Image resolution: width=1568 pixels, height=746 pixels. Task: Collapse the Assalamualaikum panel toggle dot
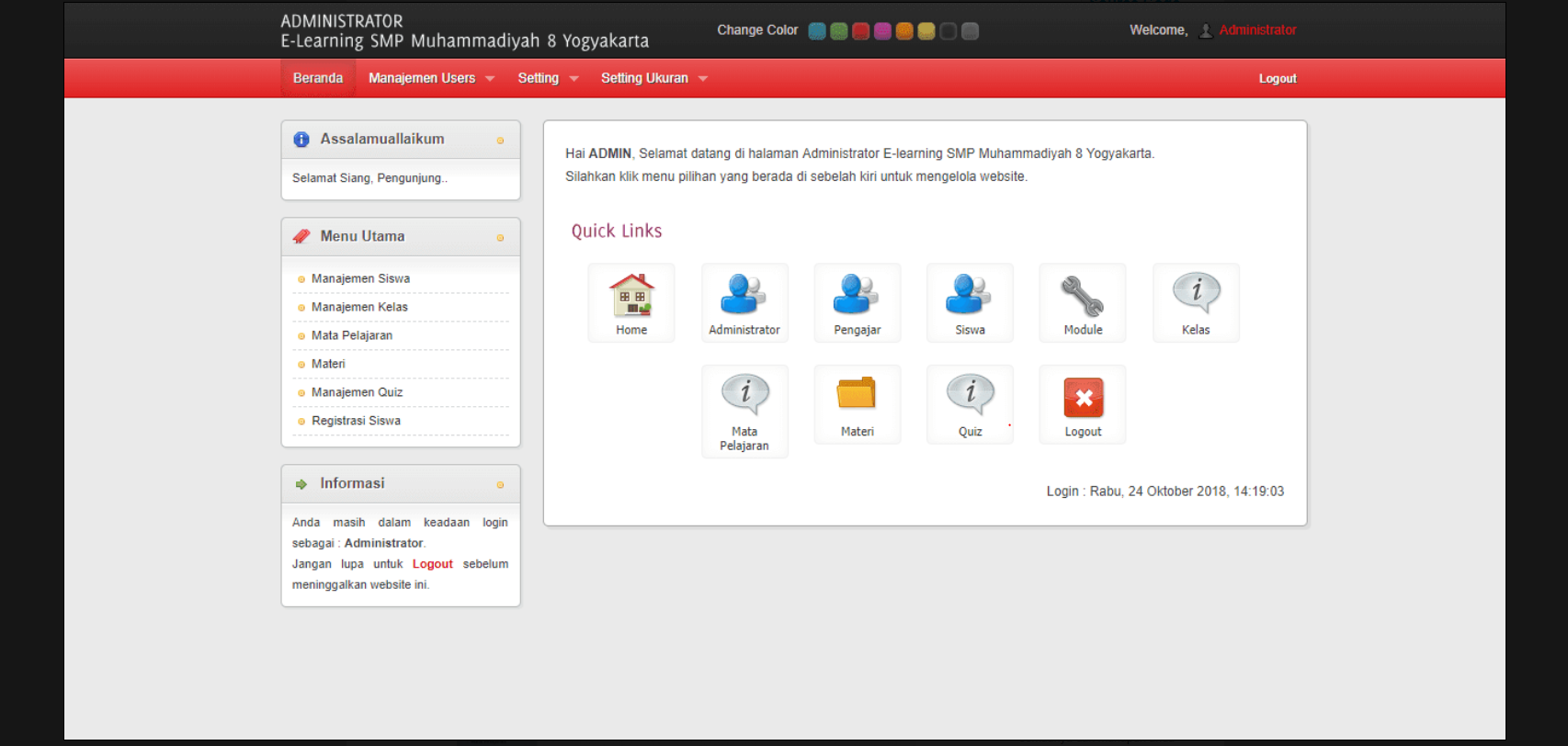point(500,141)
